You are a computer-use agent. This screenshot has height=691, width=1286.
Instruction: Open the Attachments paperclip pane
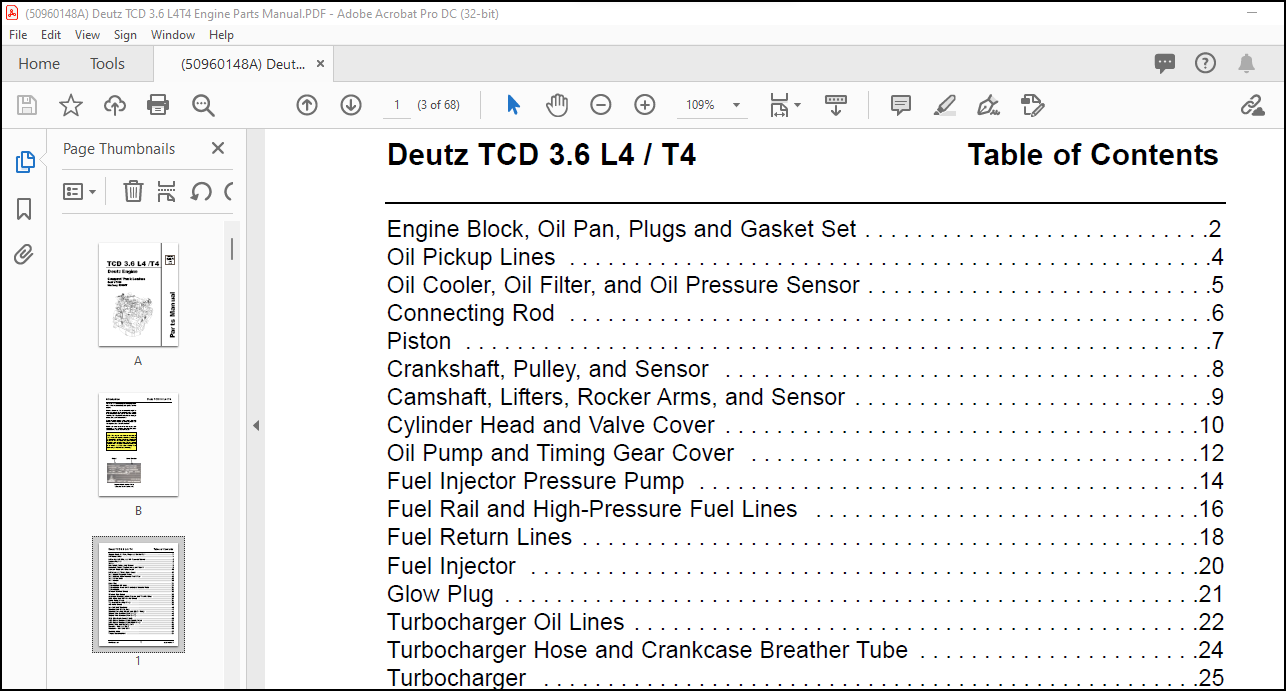[x=24, y=254]
